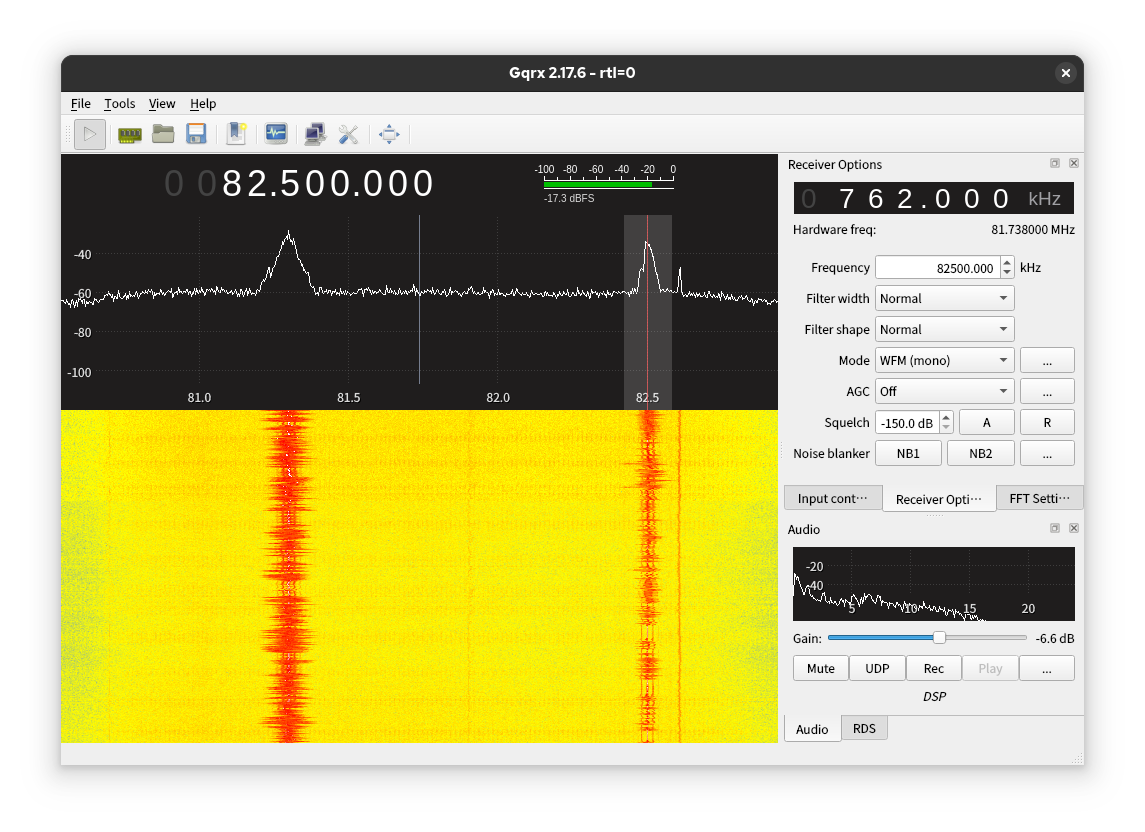Start DSP with the play button
Image resolution: width=1145 pixels, height=832 pixels.
pyautogui.click(x=90, y=134)
